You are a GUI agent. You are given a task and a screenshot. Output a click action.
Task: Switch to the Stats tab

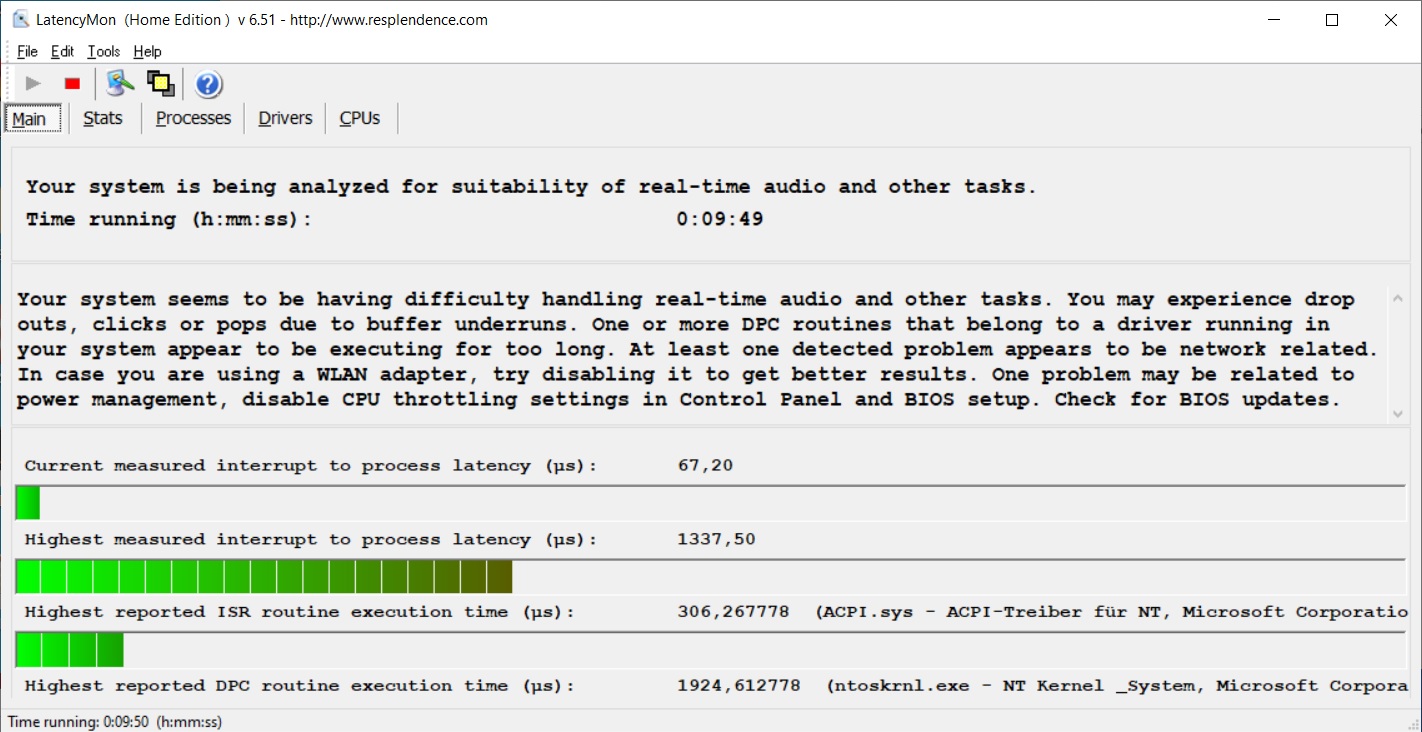[103, 118]
